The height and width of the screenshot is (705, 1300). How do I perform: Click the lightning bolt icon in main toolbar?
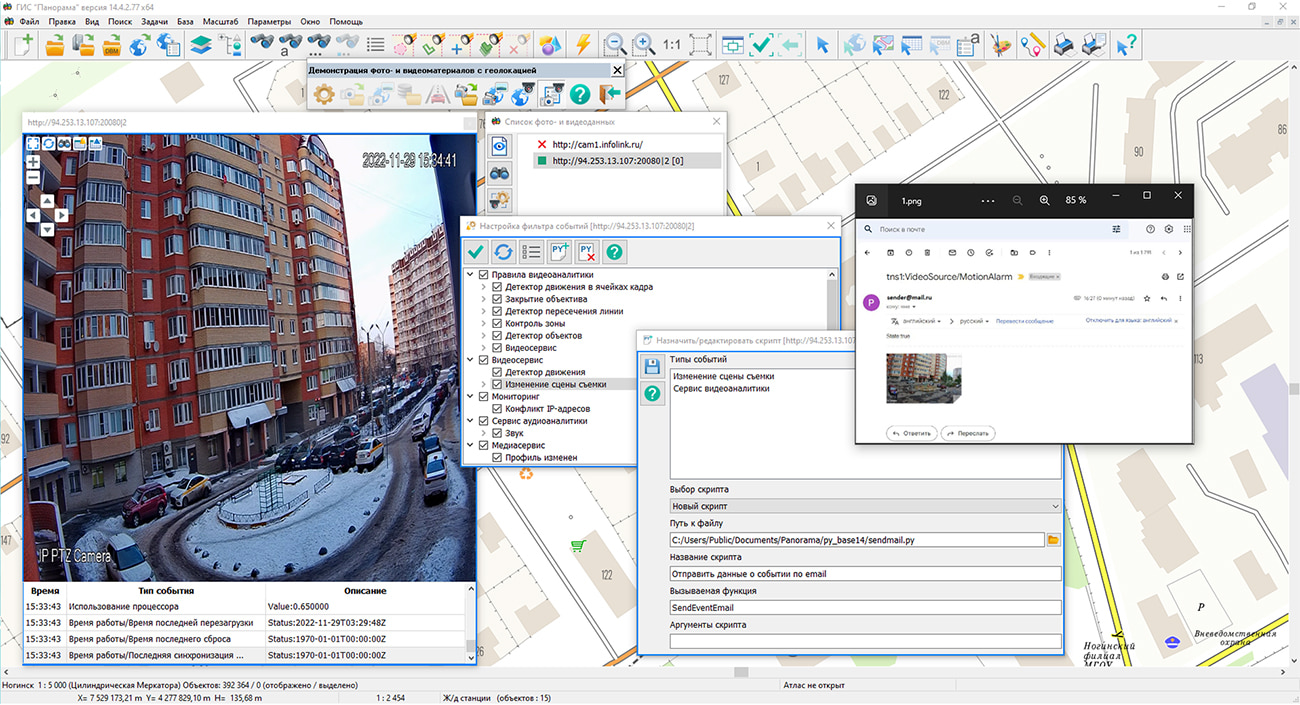pos(582,44)
